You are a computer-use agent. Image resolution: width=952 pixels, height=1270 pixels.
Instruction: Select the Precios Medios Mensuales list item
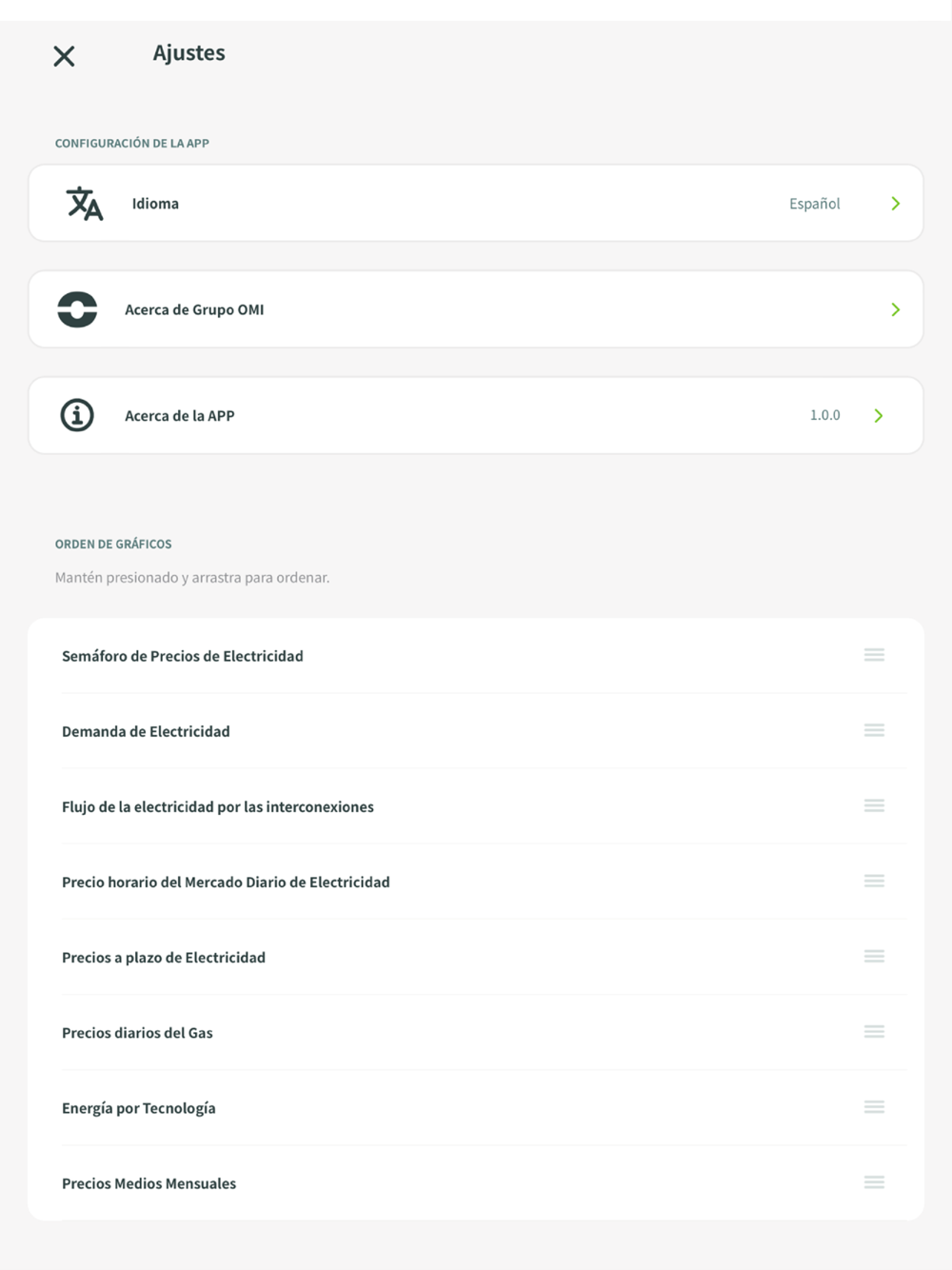(x=149, y=1183)
